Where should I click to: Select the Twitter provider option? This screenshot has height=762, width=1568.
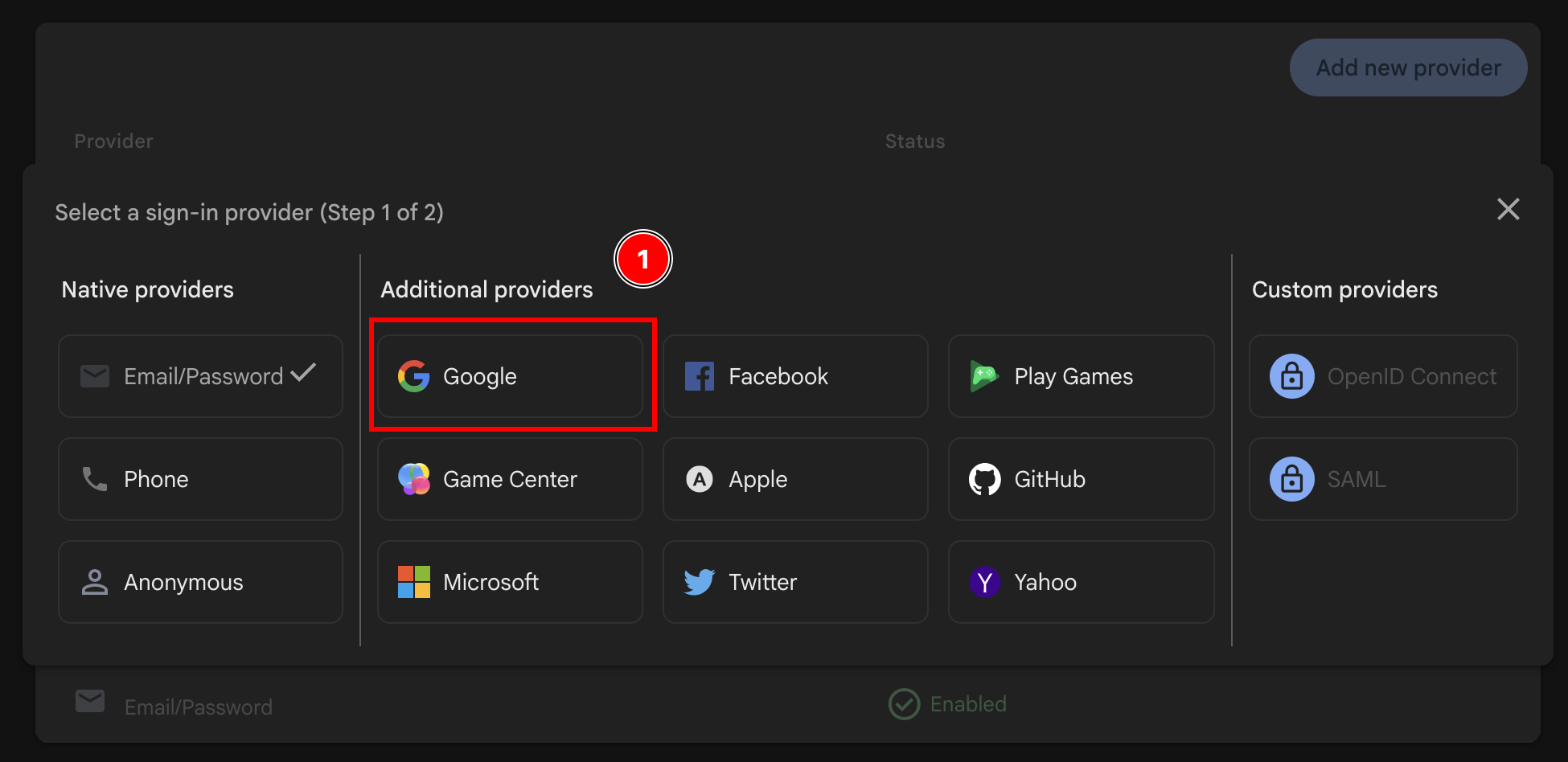point(794,582)
